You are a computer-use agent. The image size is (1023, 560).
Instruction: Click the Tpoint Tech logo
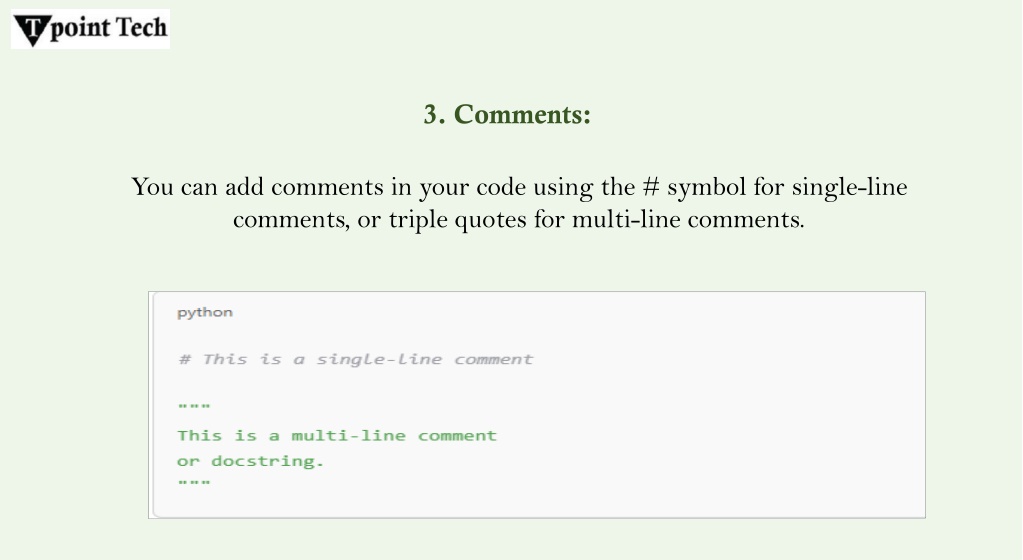[x=90, y=29]
